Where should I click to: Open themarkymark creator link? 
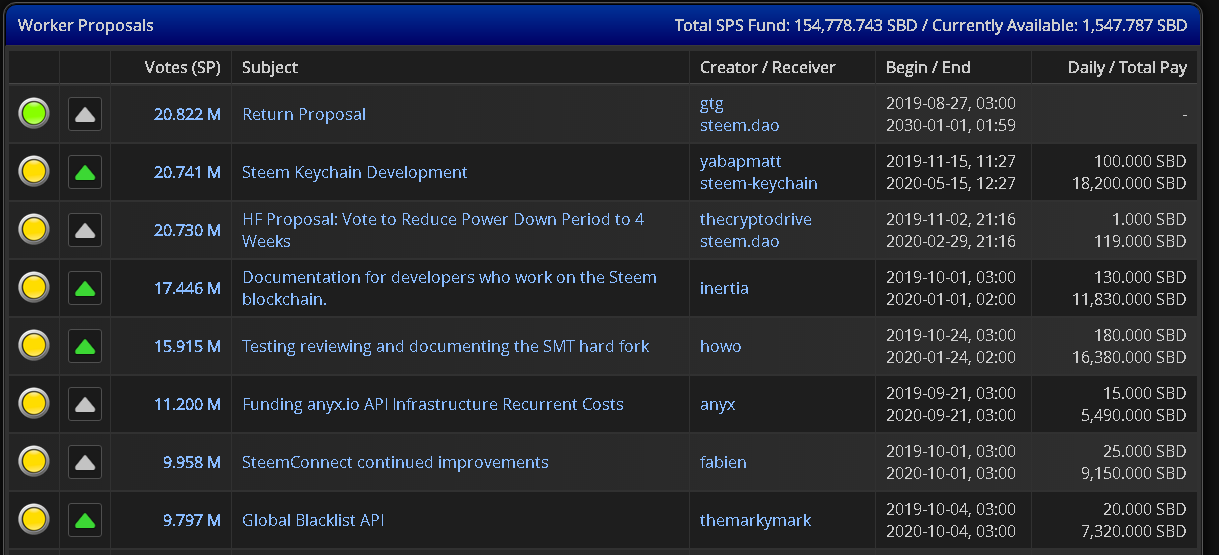tap(756, 520)
